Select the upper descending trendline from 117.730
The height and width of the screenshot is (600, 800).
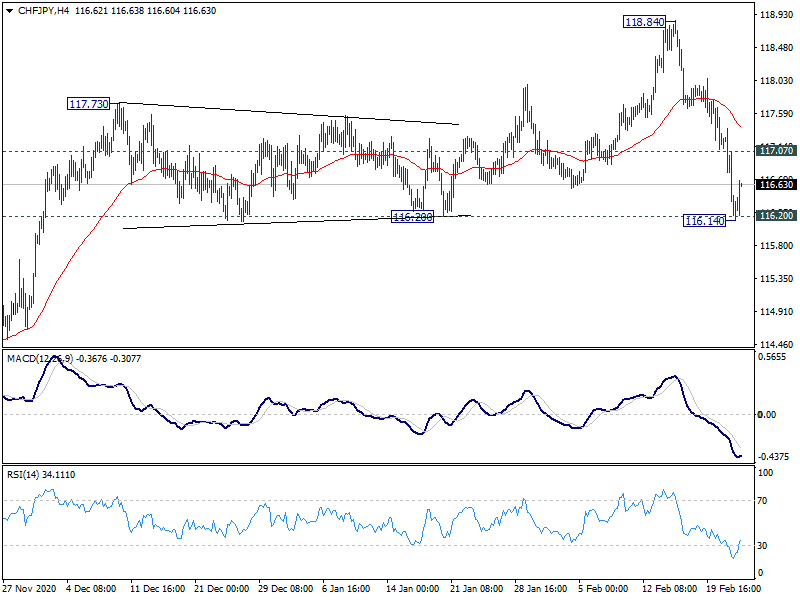pos(289,113)
